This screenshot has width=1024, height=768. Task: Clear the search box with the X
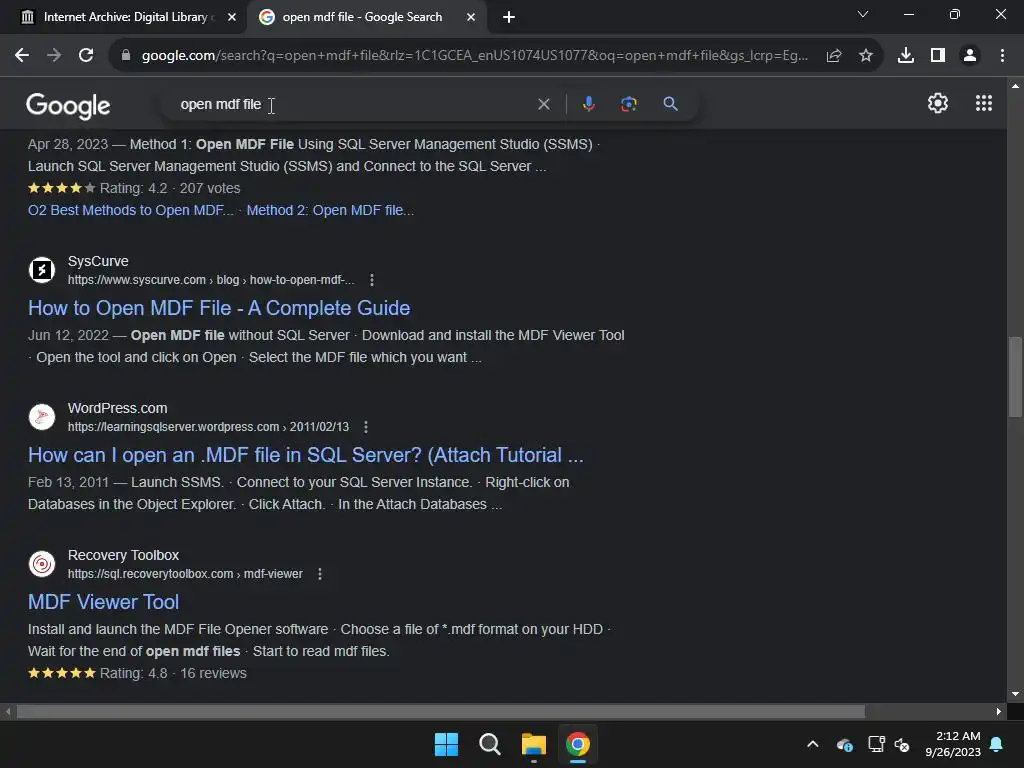click(543, 104)
